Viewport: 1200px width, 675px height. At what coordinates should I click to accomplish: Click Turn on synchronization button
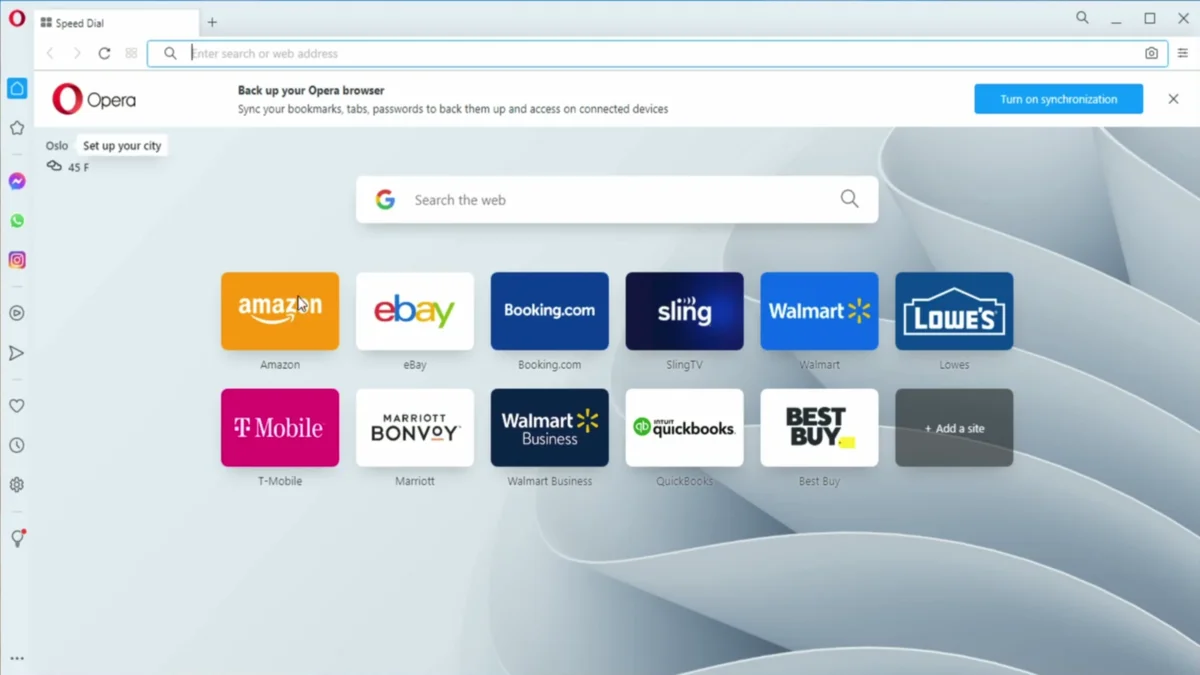1059,99
